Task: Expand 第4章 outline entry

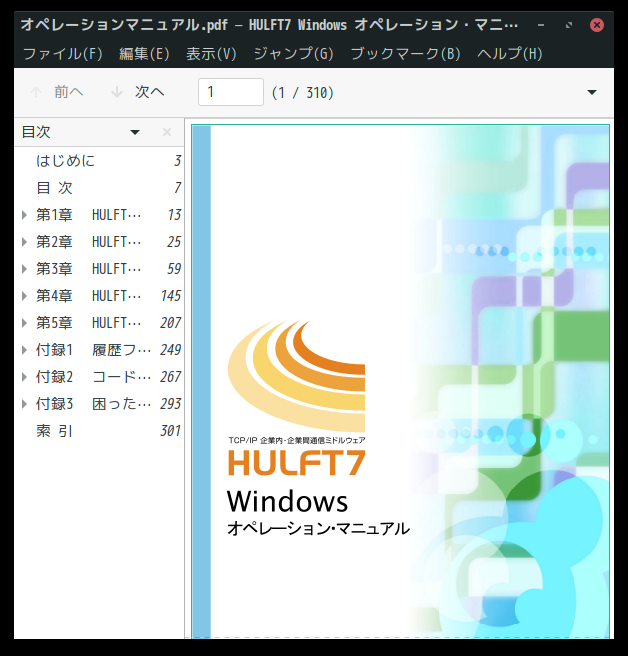Action: point(24,296)
